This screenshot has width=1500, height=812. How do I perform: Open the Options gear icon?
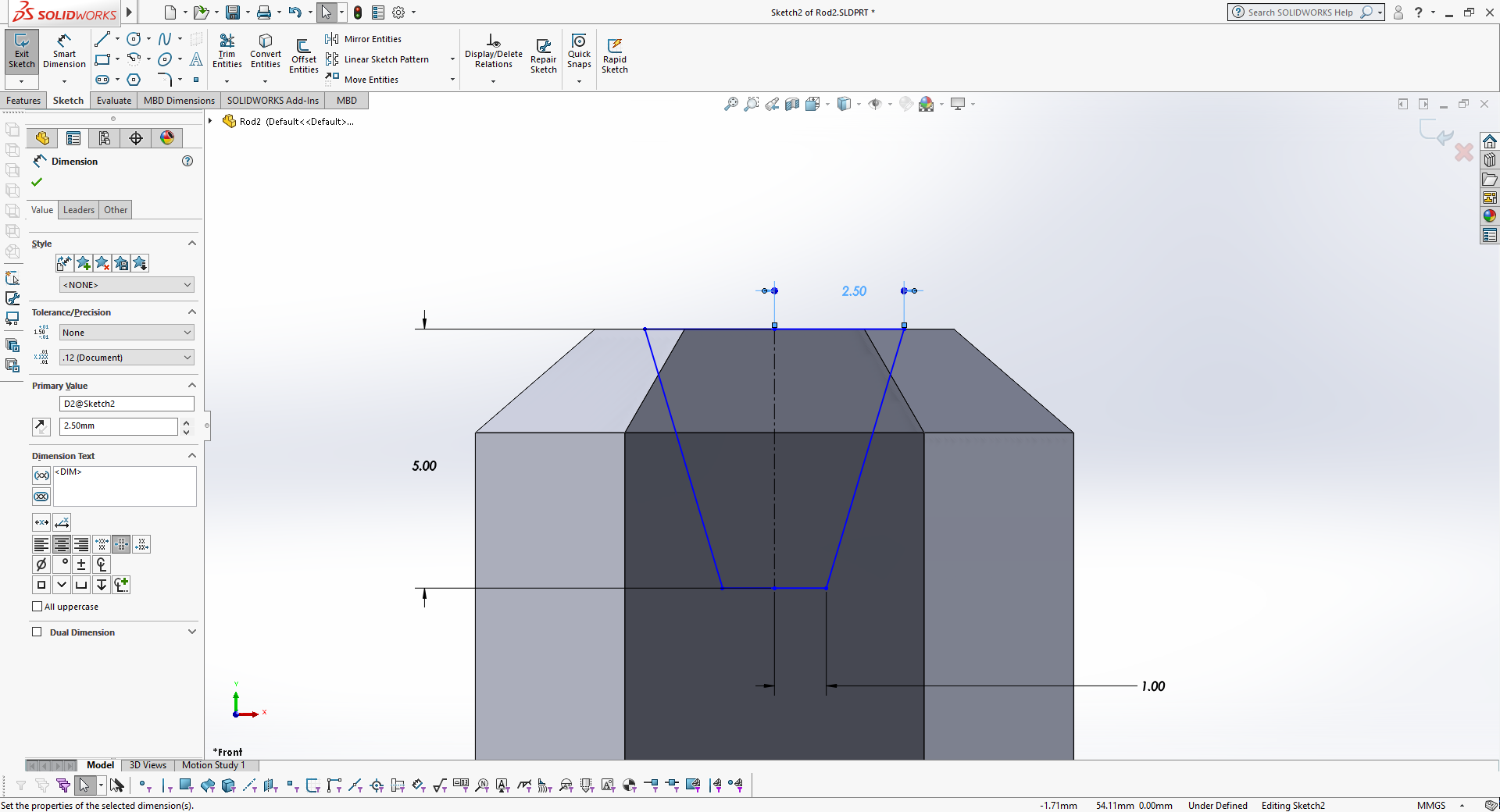(398, 12)
